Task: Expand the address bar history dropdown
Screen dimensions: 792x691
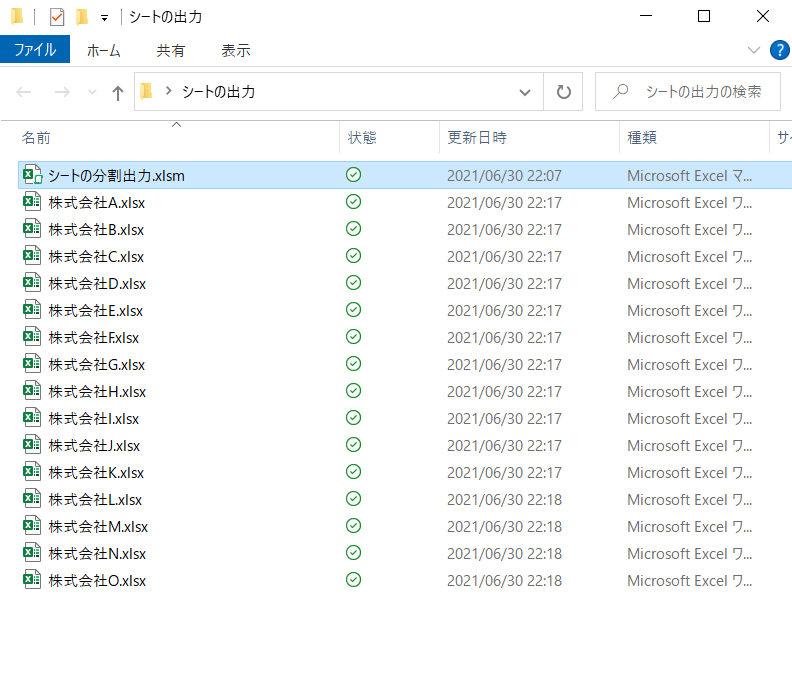Action: click(x=525, y=92)
